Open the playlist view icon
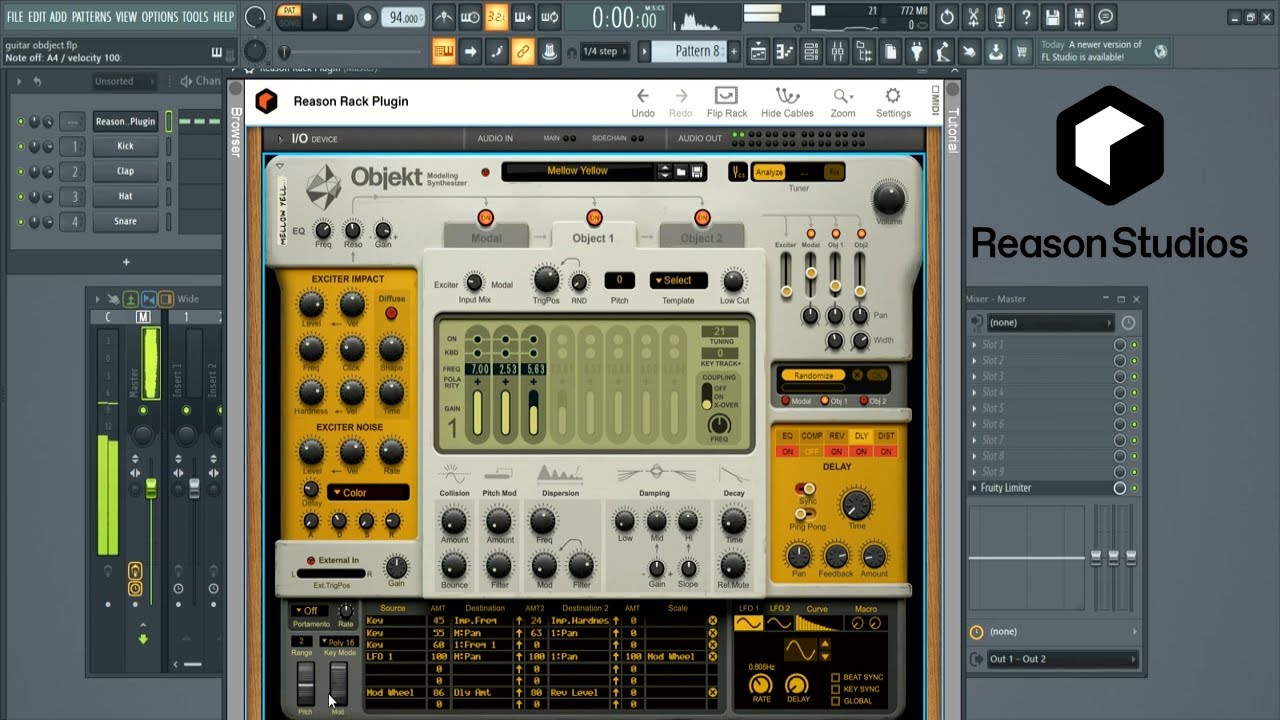The image size is (1280, 720). pyautogui.click(x=759, y=51)
